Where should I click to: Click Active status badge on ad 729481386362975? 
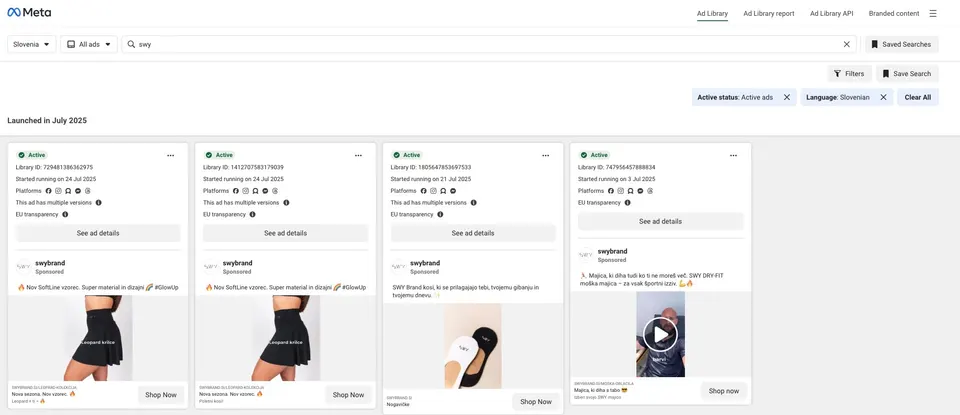coord(32,155)
